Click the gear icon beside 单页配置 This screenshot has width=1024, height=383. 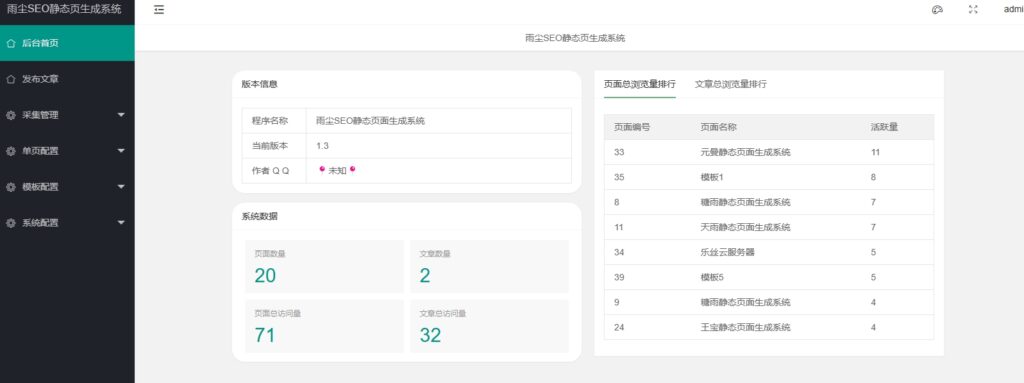[10, 151]
